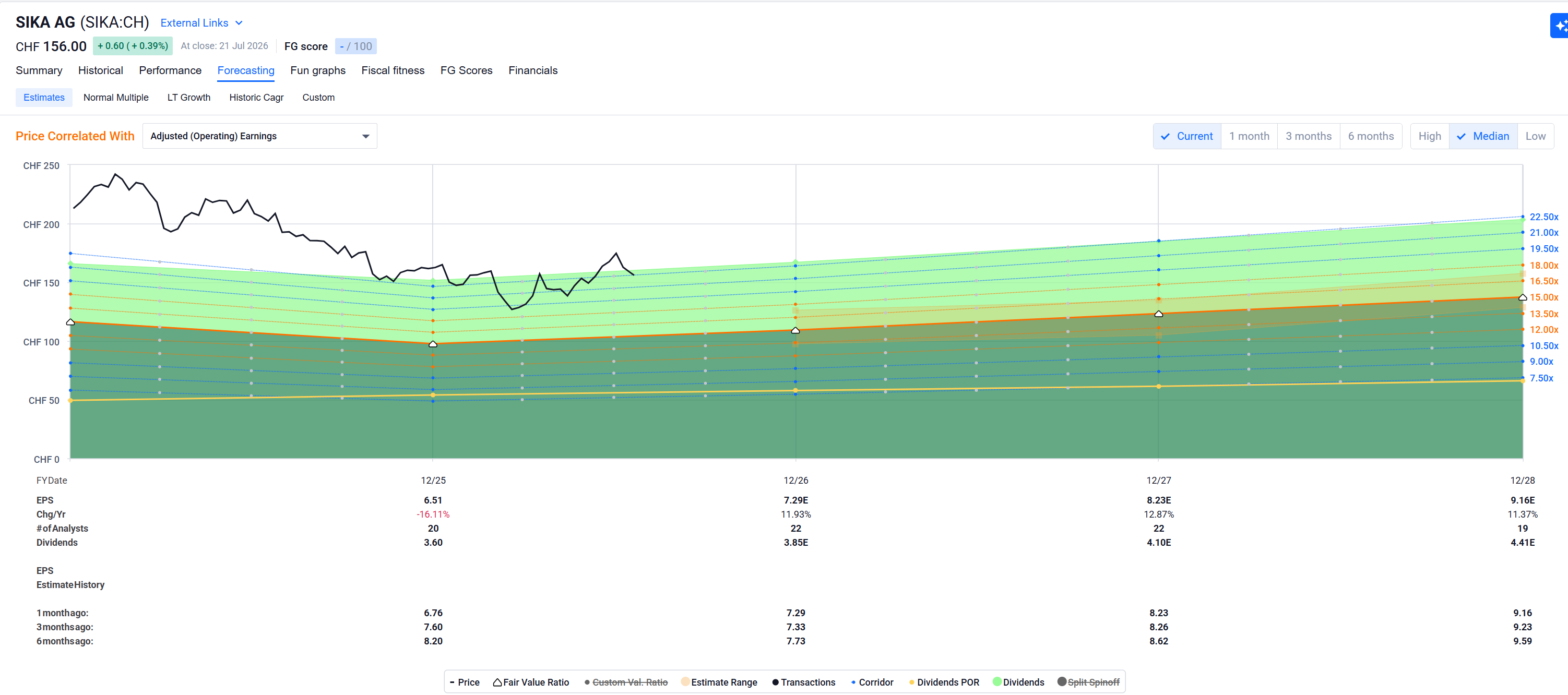The height and width of the screenshot is (695, 1568).
Task: Click the fair value triangle at 12/28
Action: coord(1523,297)
